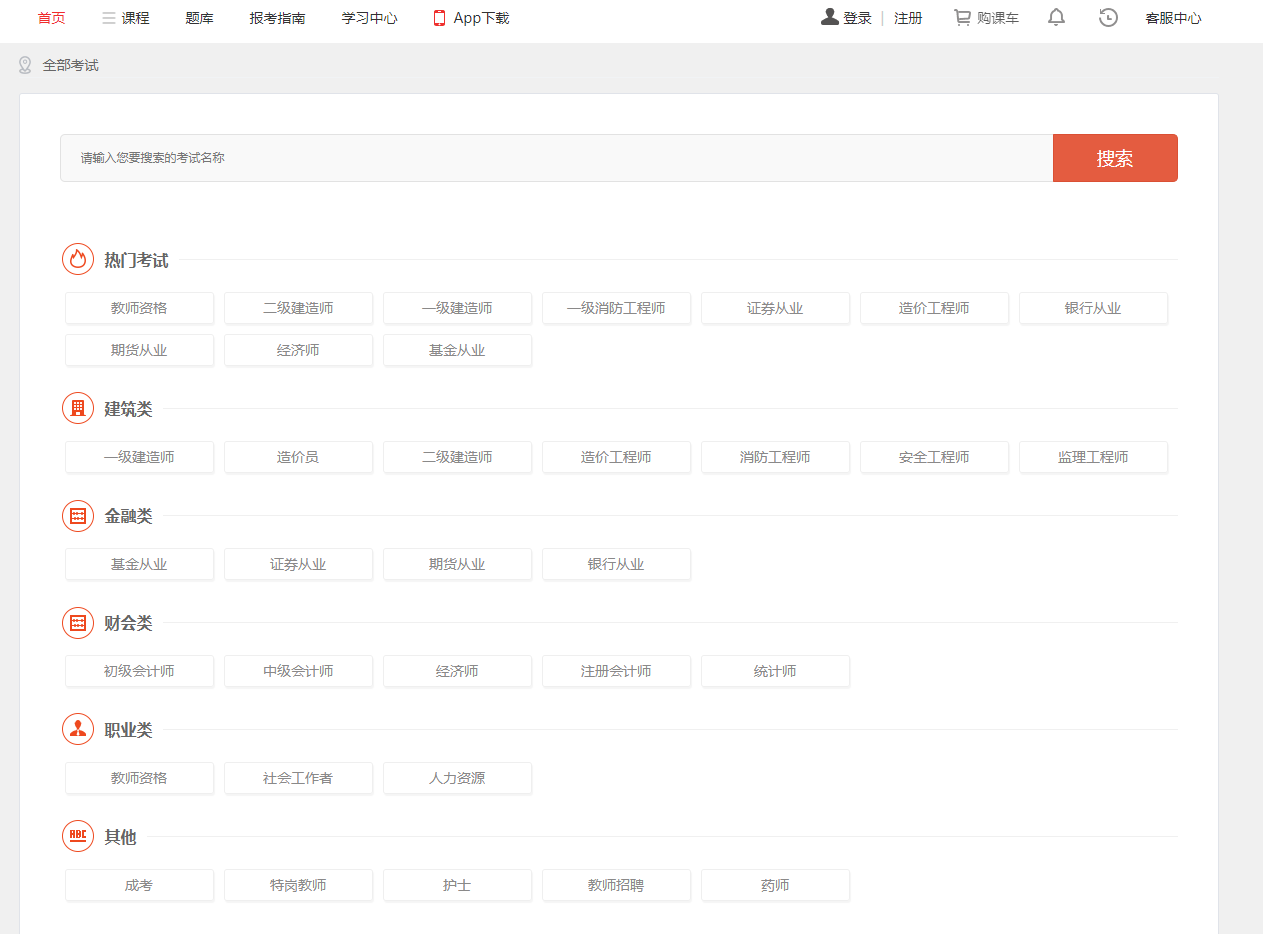Select 中级会计师 exam
1263x934 pixels.
pyautogui.click(x=298, y=671)
